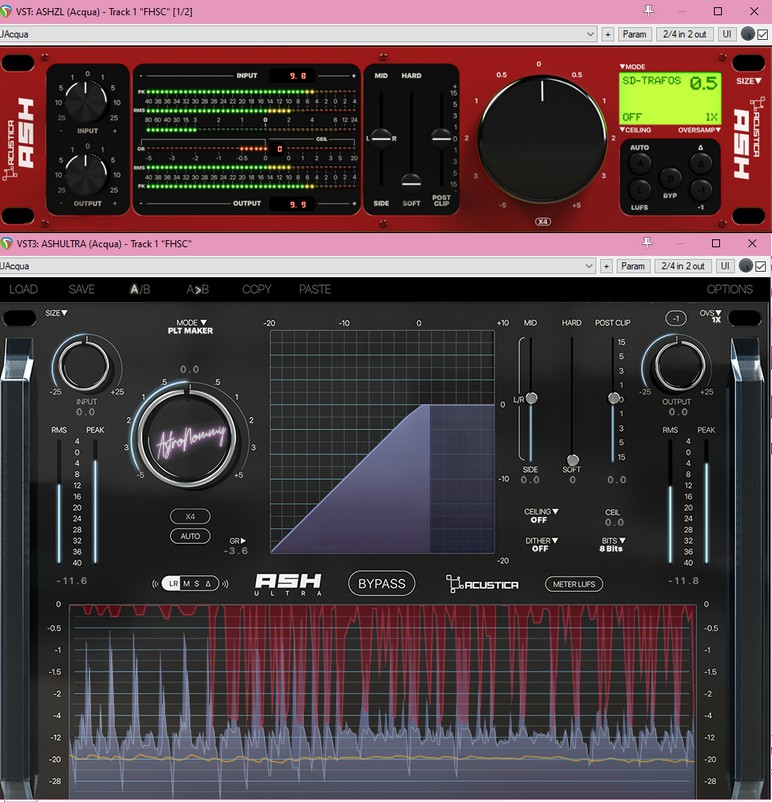Click the BYPASS button in ASH Ultra
This screenshot has height=802, width=772.
[382, 583]
